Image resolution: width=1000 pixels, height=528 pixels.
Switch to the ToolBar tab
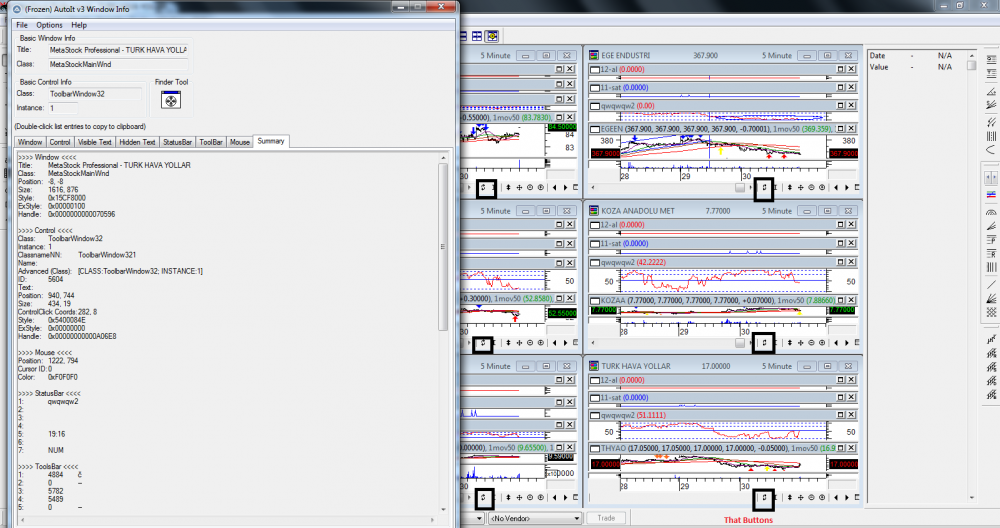tap(211, 142)
